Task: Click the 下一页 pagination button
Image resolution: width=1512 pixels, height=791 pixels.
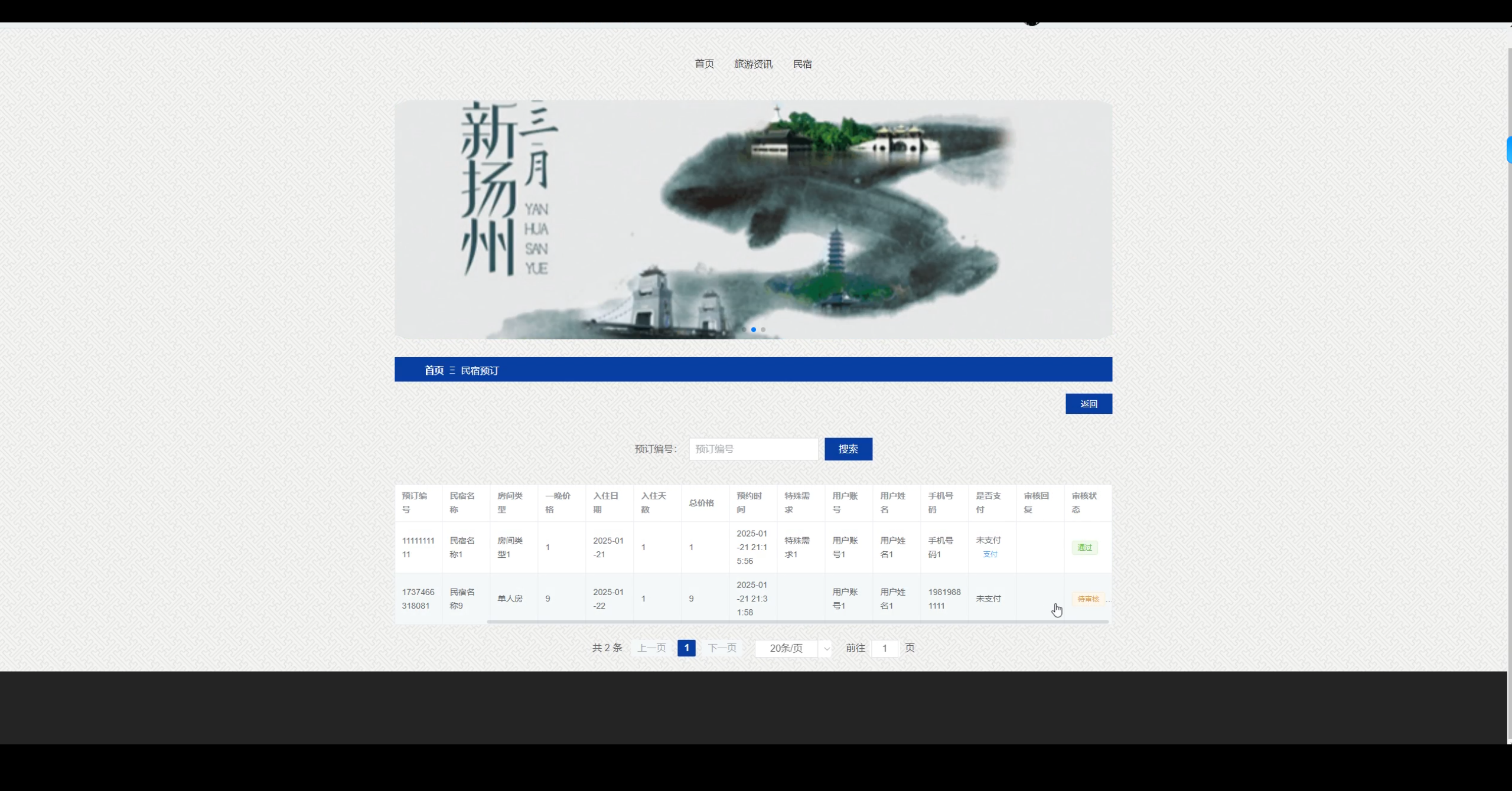Action: coord(722,648)
